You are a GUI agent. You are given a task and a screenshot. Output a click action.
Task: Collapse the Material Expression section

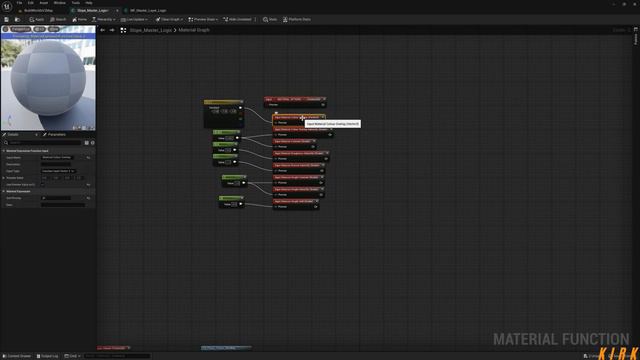click(x=4, y=191)
